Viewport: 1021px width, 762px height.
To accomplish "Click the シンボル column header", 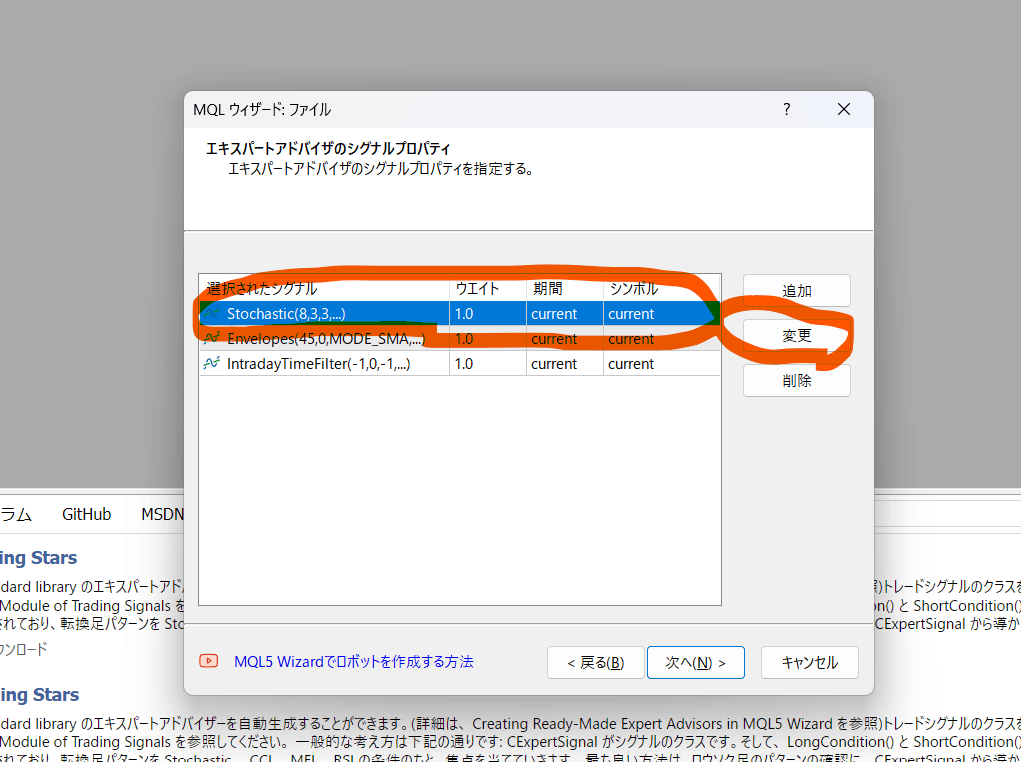I will pyautogui.click(x=662, y=289).
